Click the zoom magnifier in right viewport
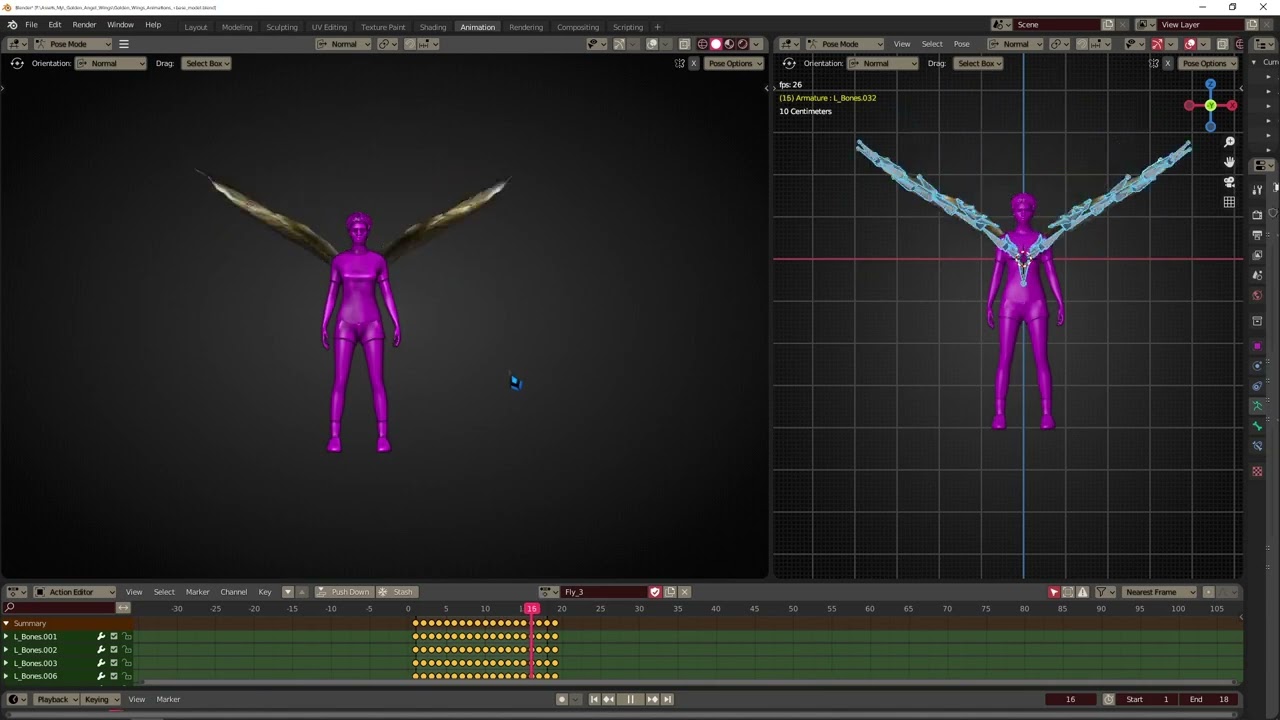 click(x=1229, y=142)
